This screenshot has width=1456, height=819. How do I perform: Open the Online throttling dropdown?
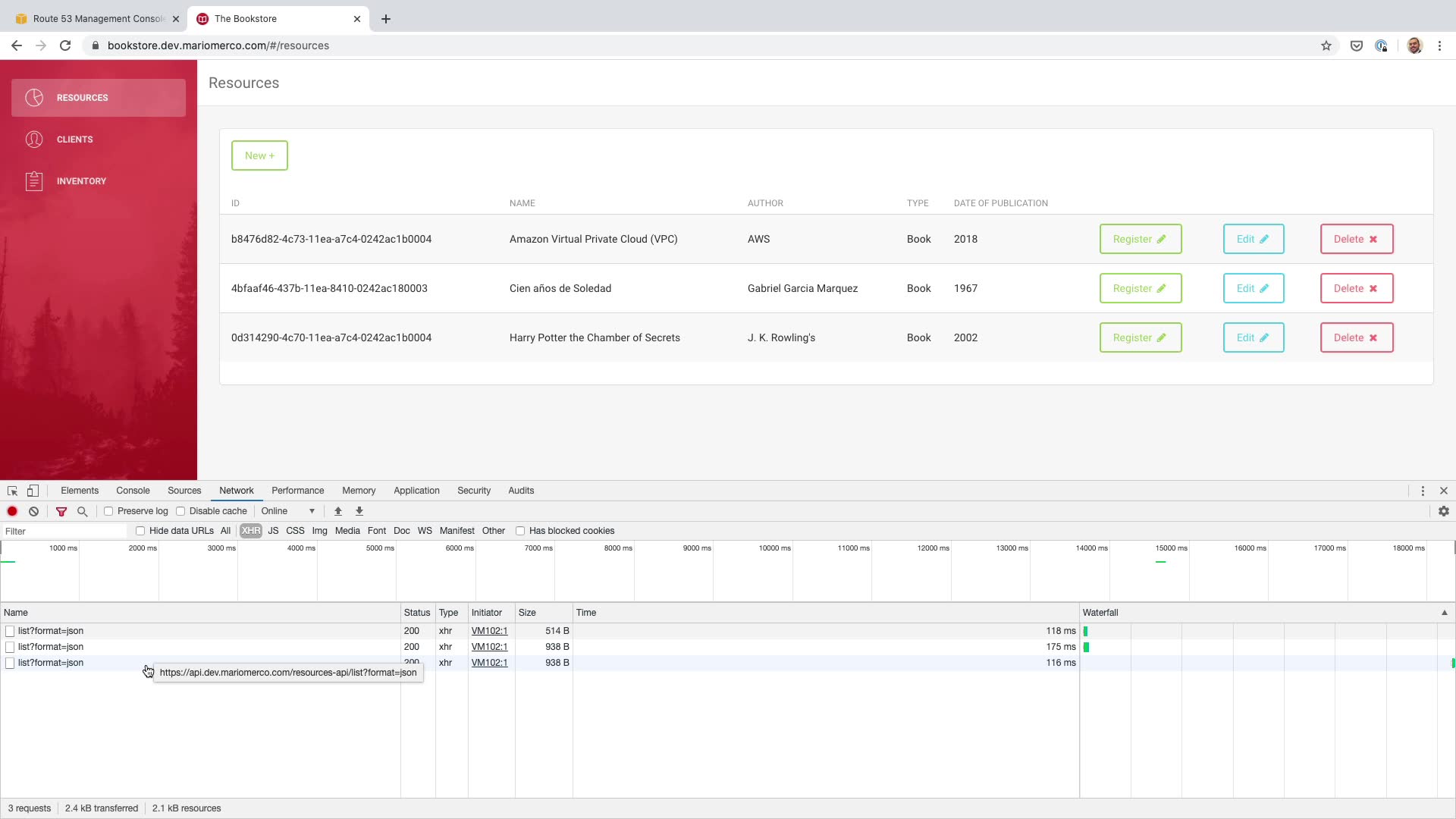click(x=288, y=511)
